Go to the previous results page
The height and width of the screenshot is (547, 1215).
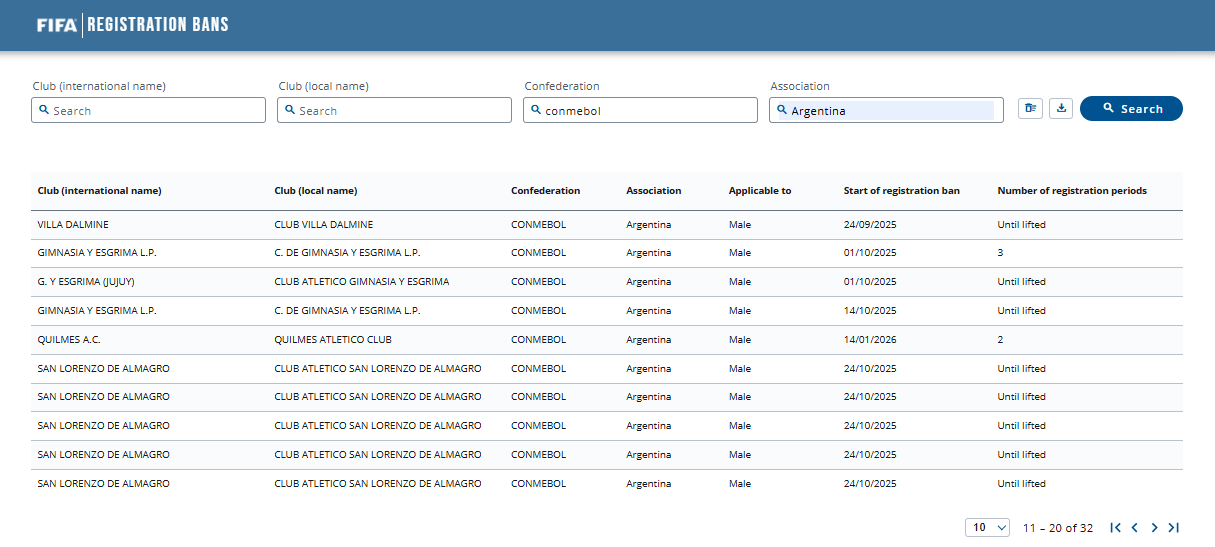(x=1135, y=528)
